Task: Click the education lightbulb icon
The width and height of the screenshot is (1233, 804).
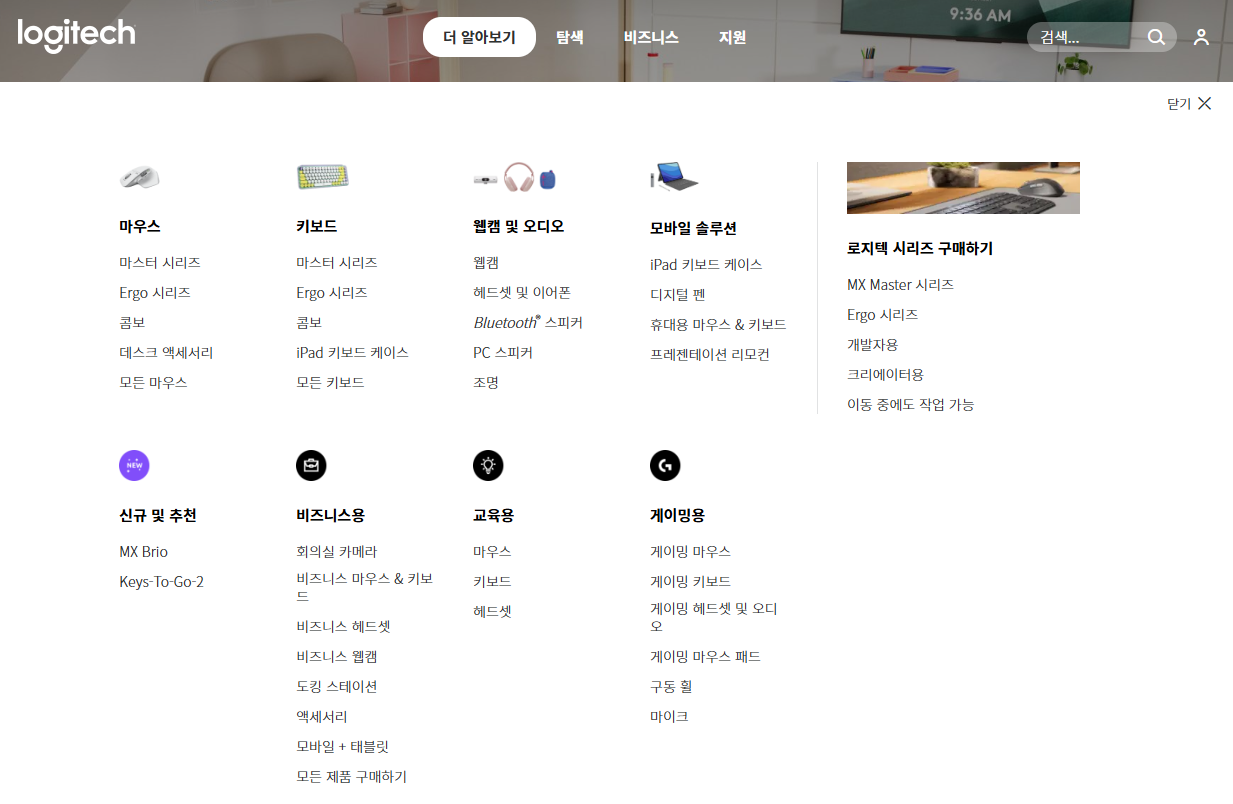Action: point(488,465)
